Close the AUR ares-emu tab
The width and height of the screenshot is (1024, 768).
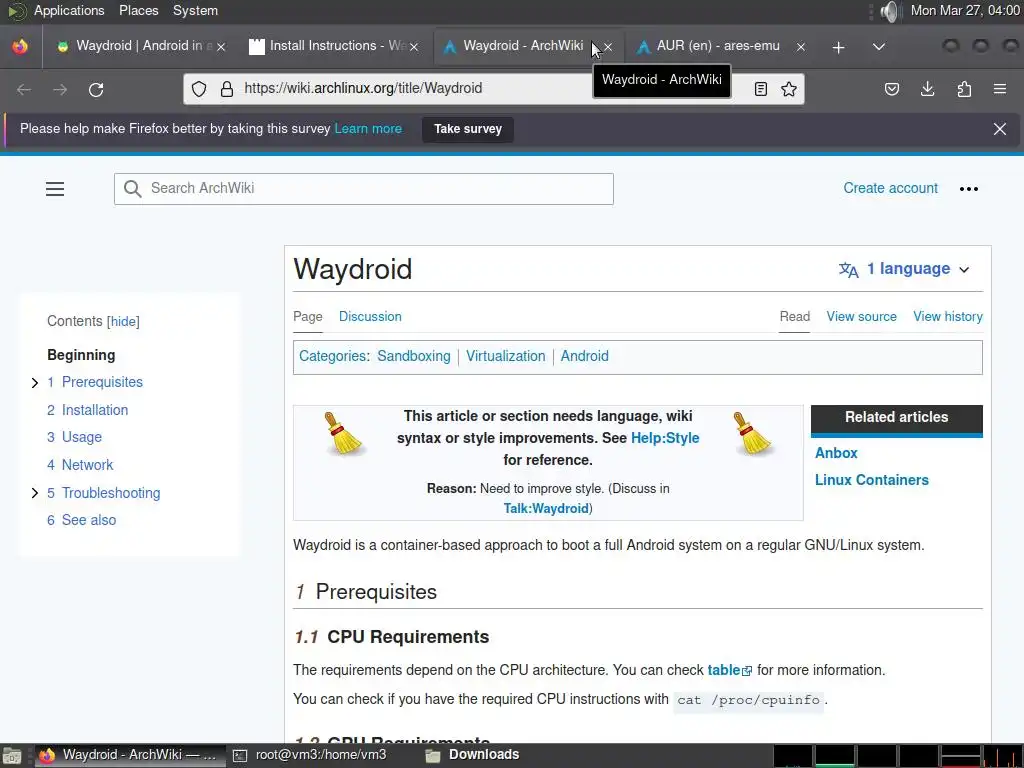801,47
